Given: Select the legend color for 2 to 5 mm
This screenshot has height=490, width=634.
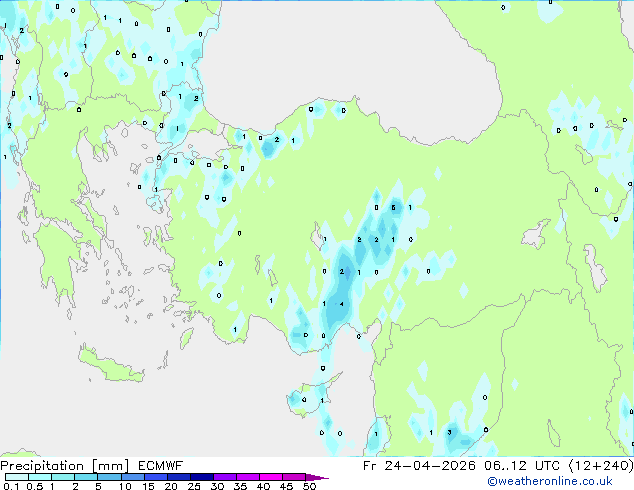Looking at the screenshot, I should (x=86, y=477).
